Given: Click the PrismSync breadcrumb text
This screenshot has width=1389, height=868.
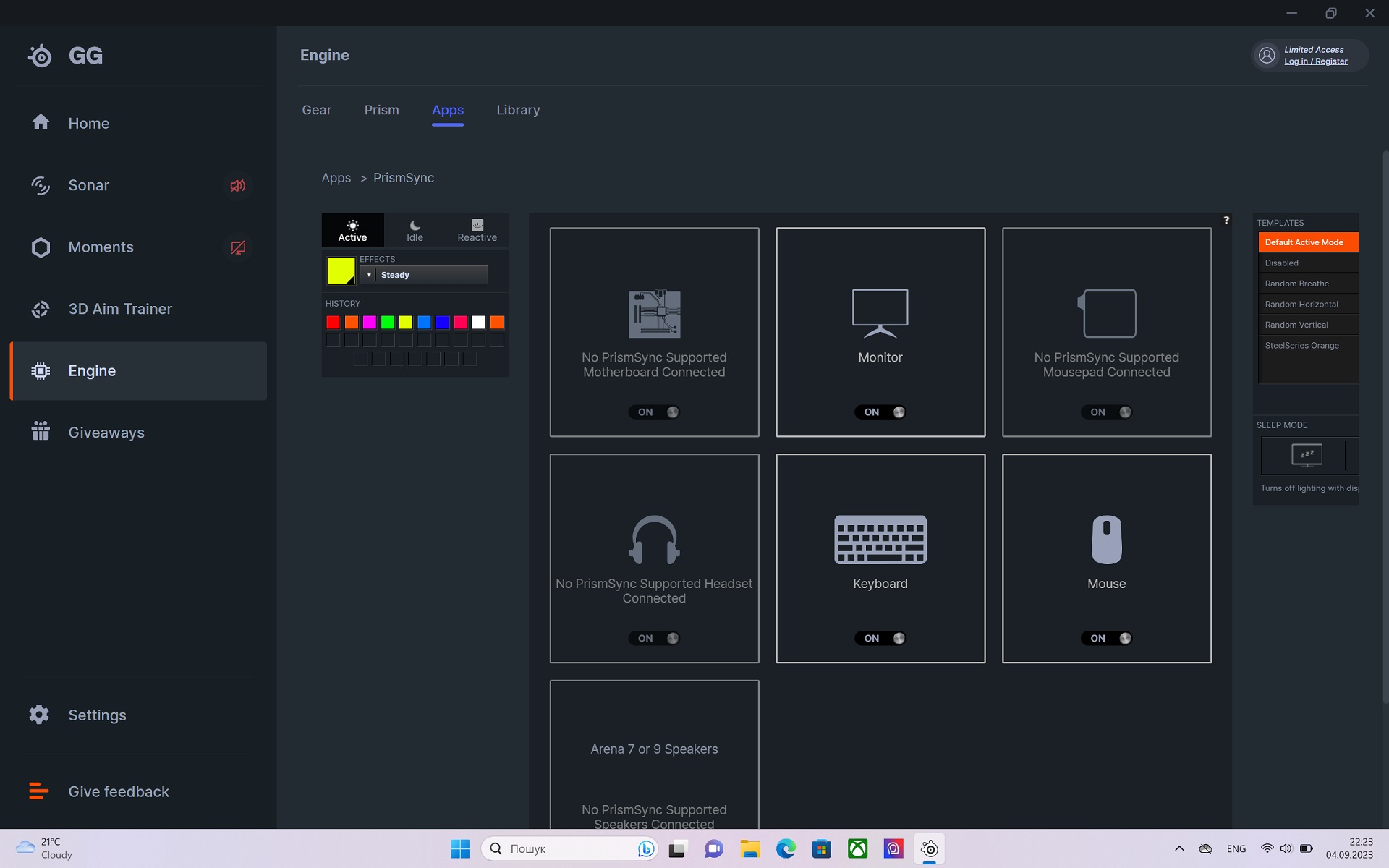Looking at the screenshot, I should [x=404, y=178].
